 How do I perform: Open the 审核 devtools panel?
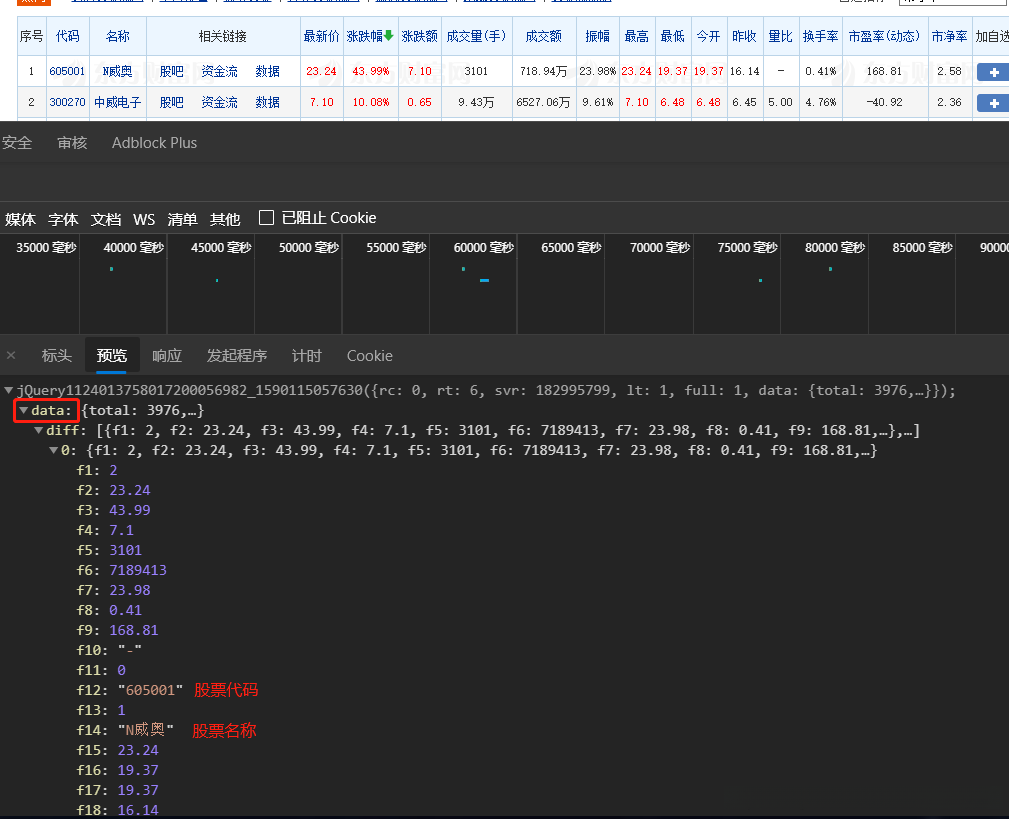coord(72,143)
